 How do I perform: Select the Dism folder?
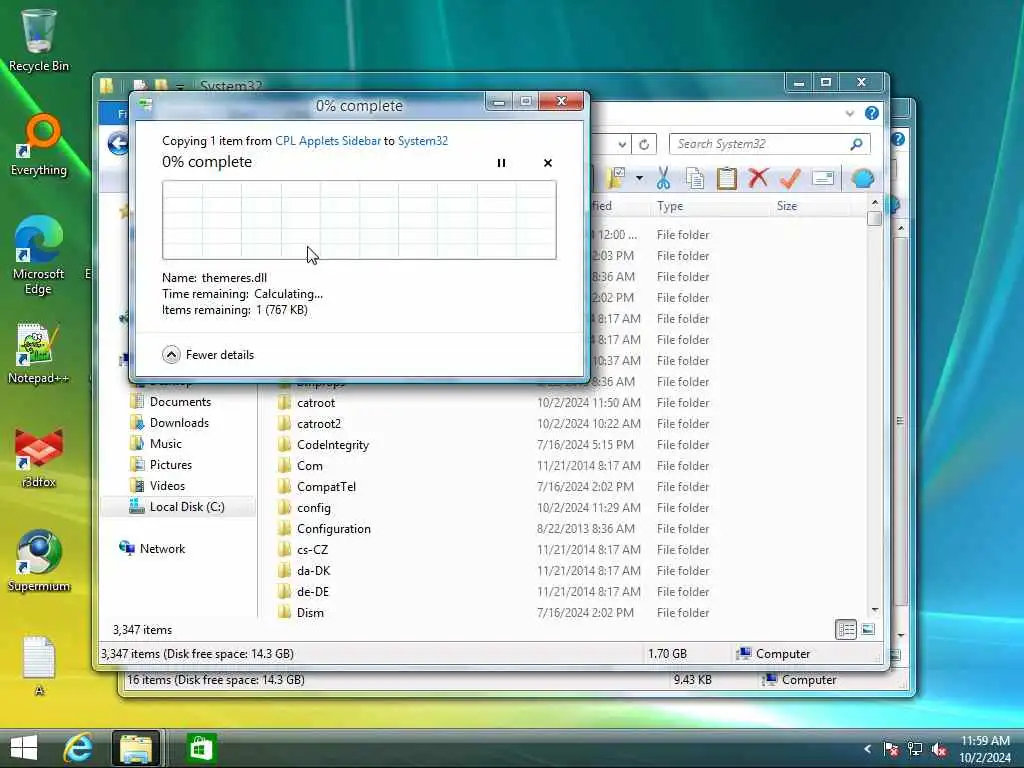coord(310,612)
